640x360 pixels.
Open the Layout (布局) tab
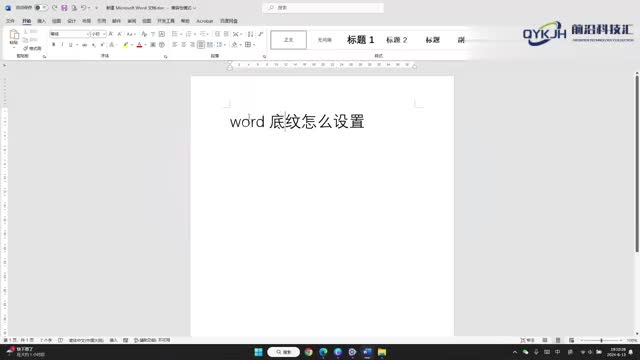click(x=87, y=21)
